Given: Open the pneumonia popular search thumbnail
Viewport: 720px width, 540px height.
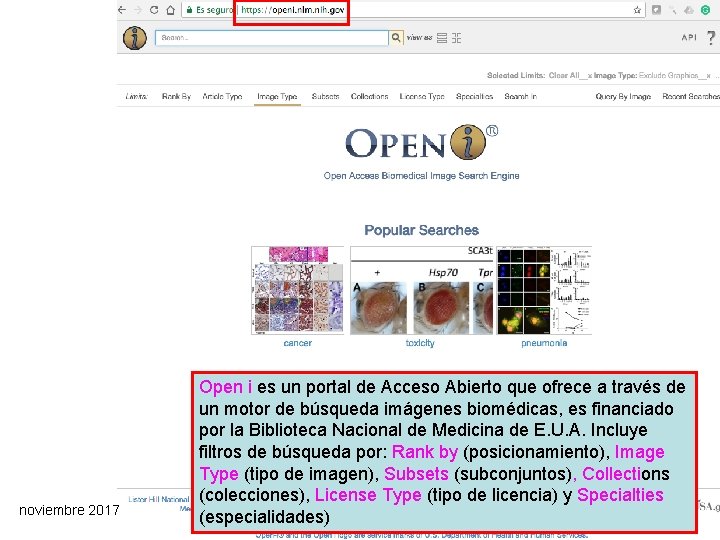Looking at the screenshot, I should (544, 290).
